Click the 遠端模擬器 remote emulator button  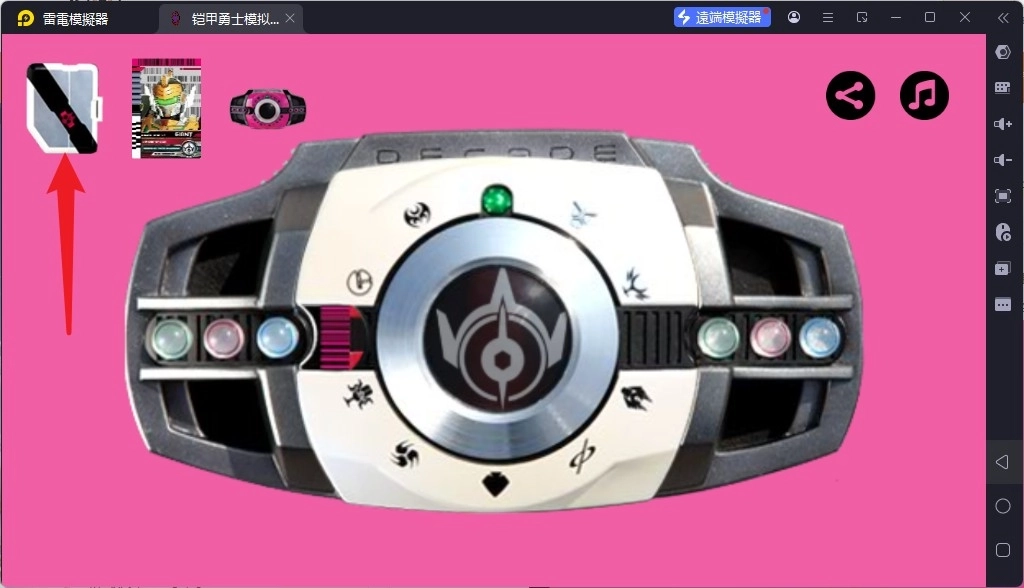tap(722, 17)
